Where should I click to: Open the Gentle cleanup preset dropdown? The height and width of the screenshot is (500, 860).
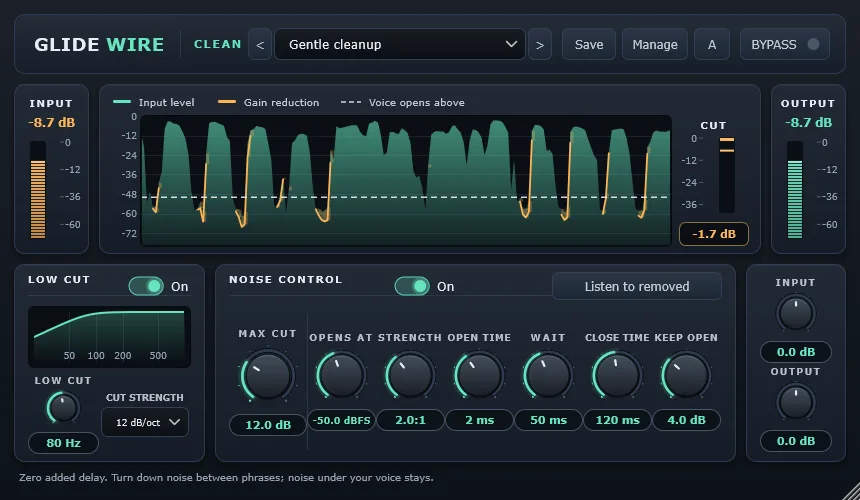coord(399,44)
